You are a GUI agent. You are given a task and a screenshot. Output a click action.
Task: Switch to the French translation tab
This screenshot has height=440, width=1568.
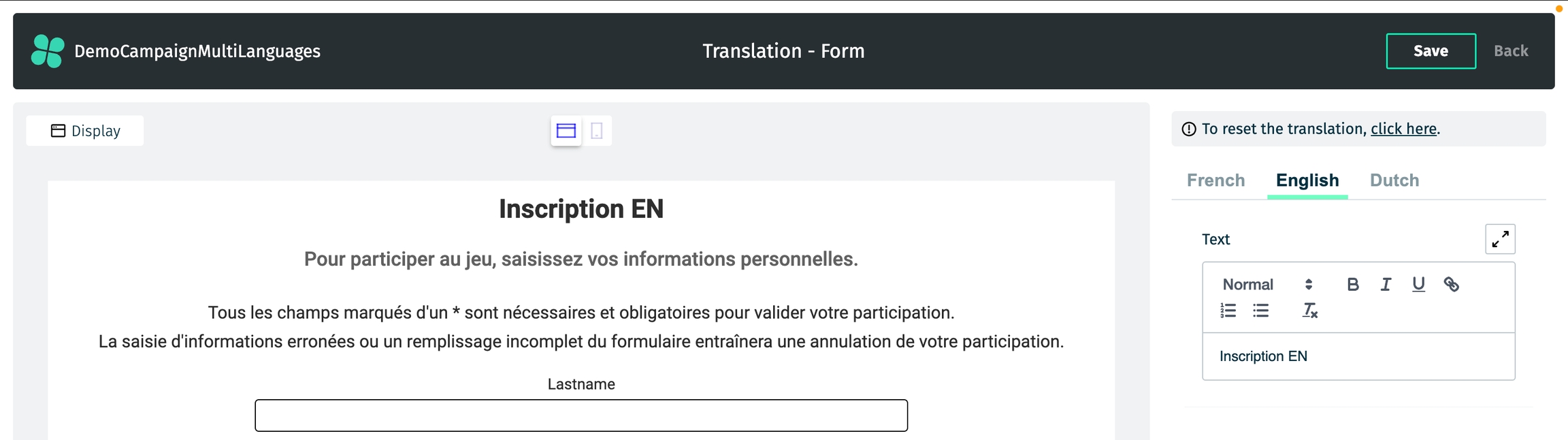tap(1215, 180)
